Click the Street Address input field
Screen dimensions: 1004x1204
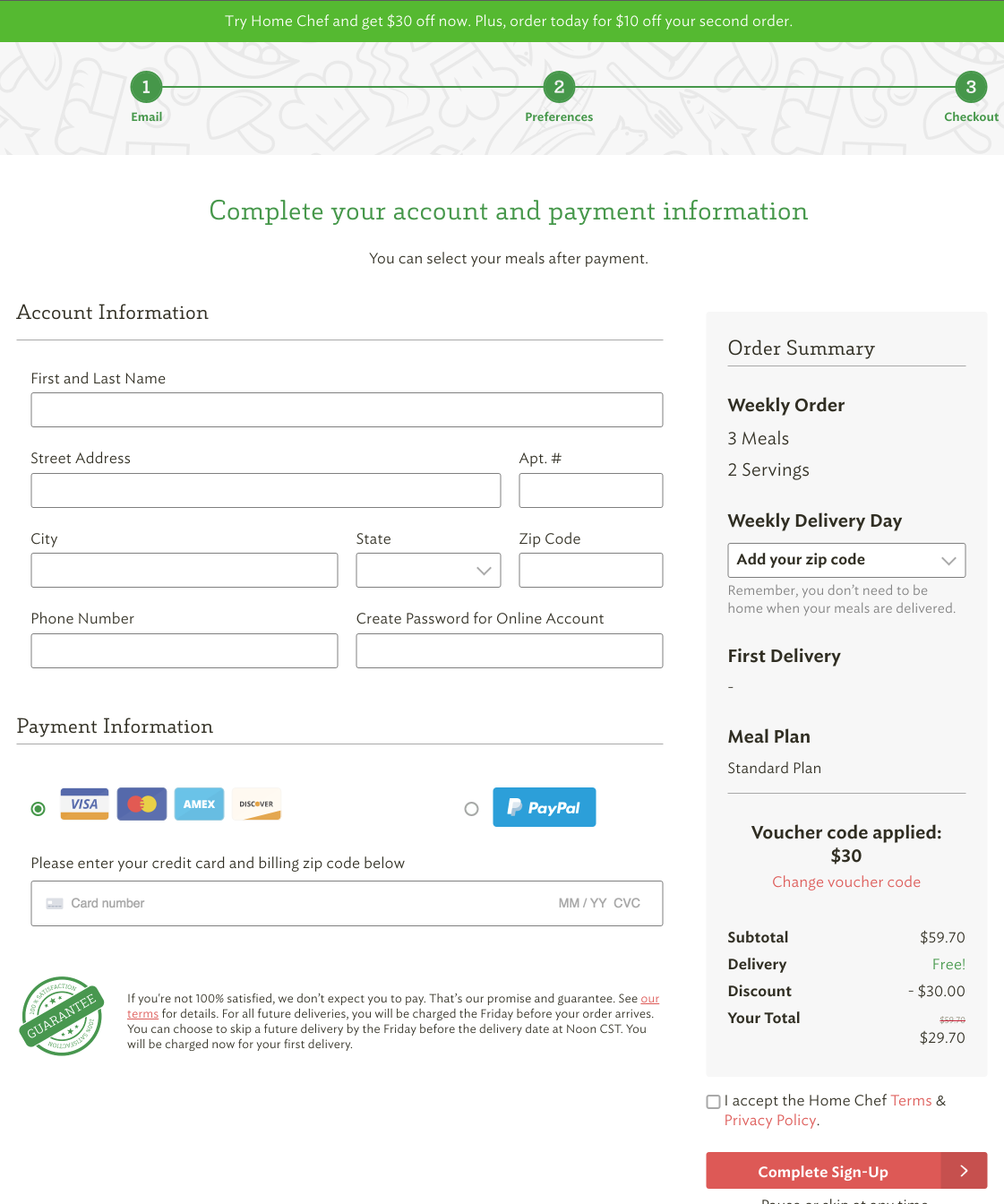pos(266,490)
